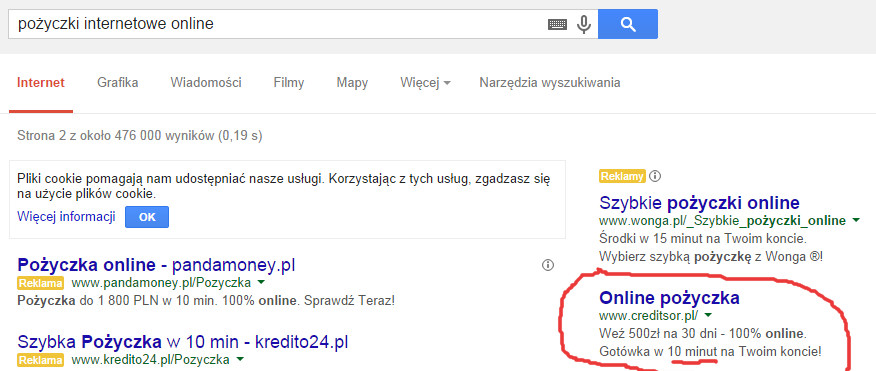Open ad info icon beside Reklamy label
The image size is (876, 371).
tap(656, 176)
